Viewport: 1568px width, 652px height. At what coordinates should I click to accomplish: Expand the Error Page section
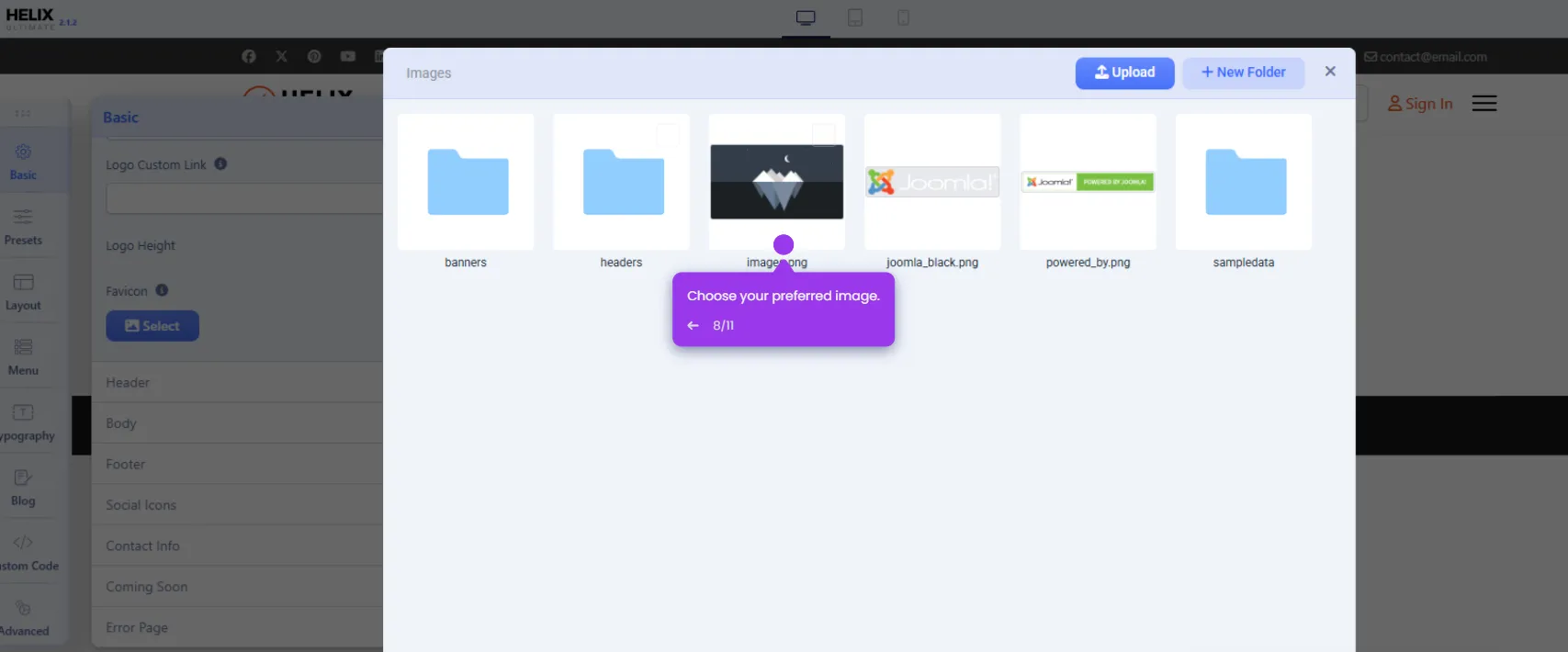tap(237, 627)
